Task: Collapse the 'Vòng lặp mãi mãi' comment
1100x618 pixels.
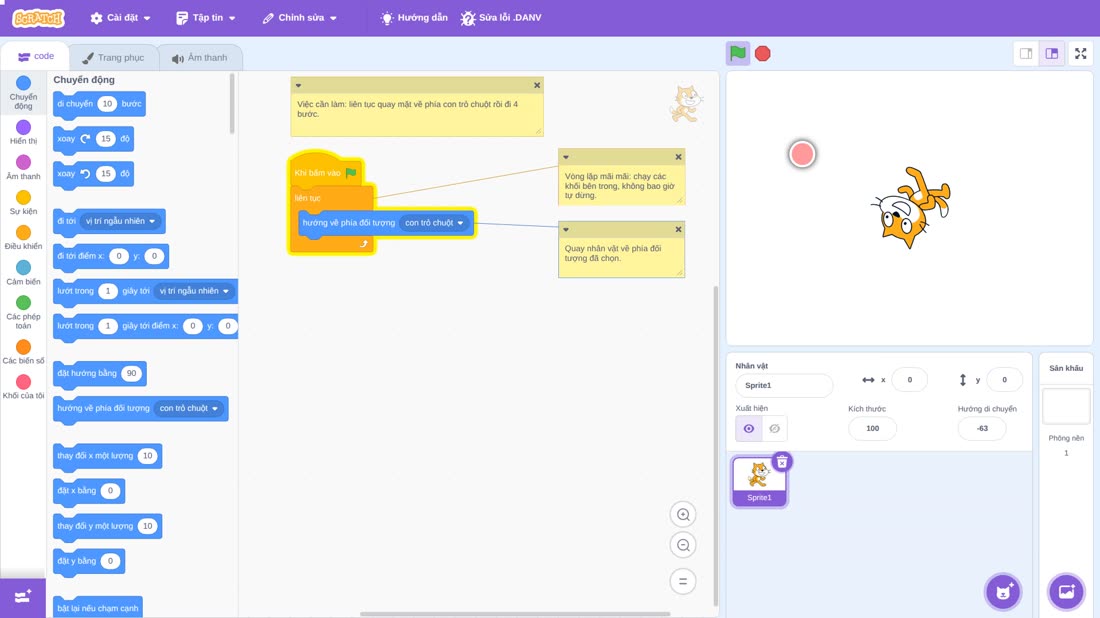Action: pos(566,157)
